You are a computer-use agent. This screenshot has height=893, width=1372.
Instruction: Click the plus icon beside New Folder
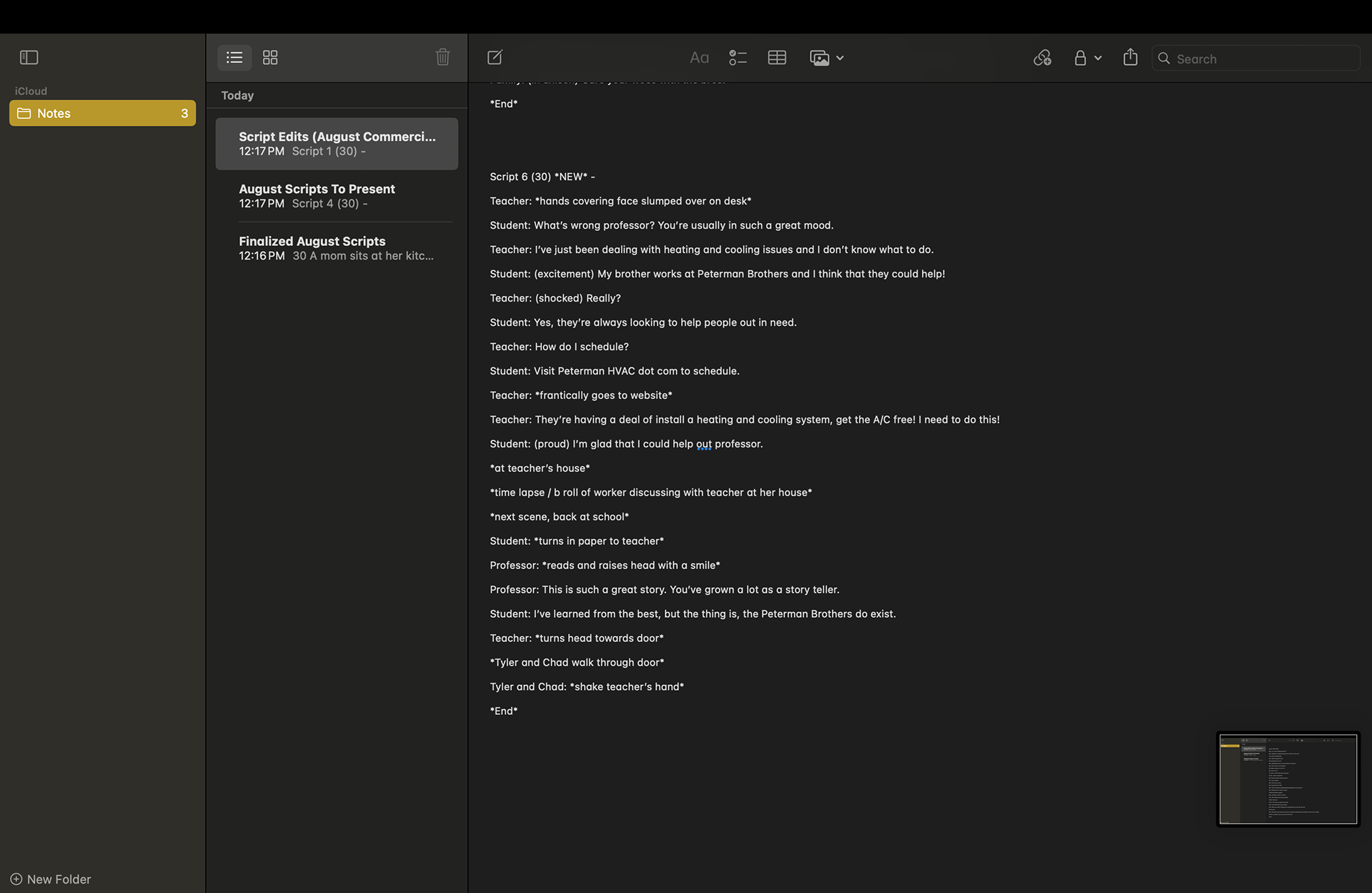[16, 879]
